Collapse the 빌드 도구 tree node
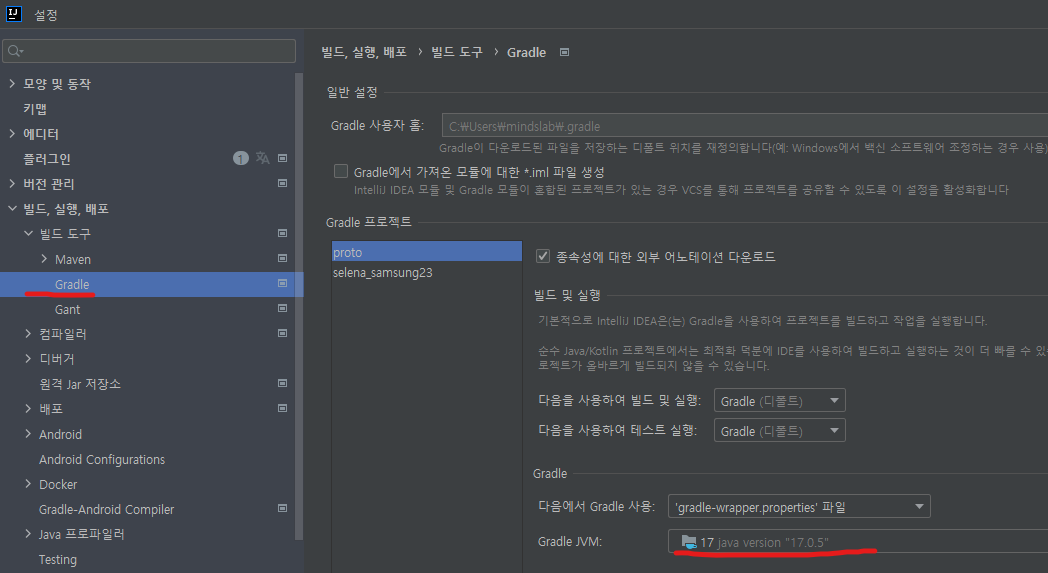The height and width of the screenshot is (573, 1048). coord(28,233)
